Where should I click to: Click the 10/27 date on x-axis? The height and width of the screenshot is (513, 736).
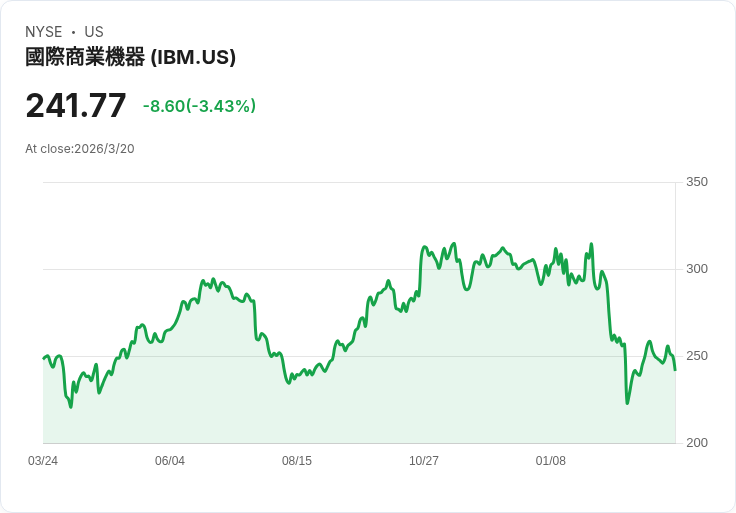(424, 461)
